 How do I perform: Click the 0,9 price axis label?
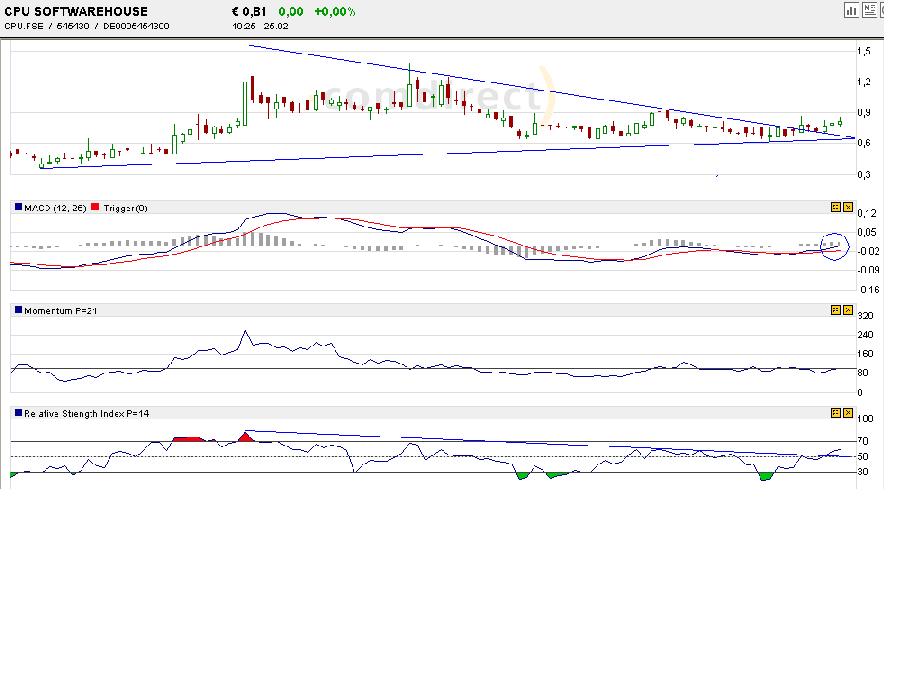click(x=864, y=113)
